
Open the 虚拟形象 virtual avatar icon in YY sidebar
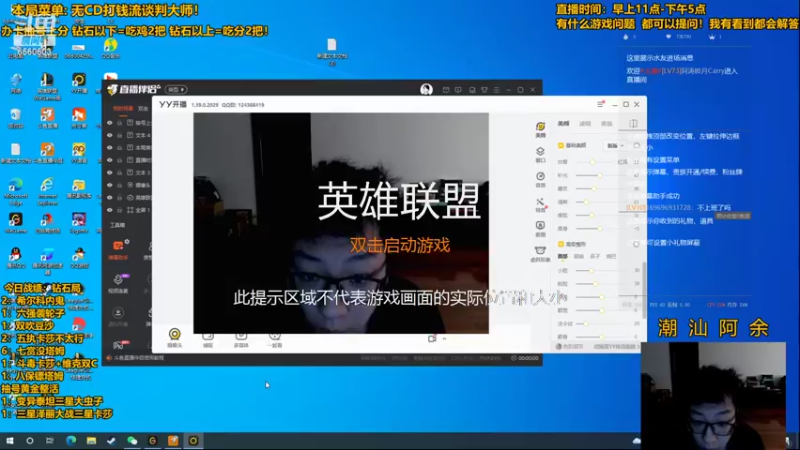point(540,253)
